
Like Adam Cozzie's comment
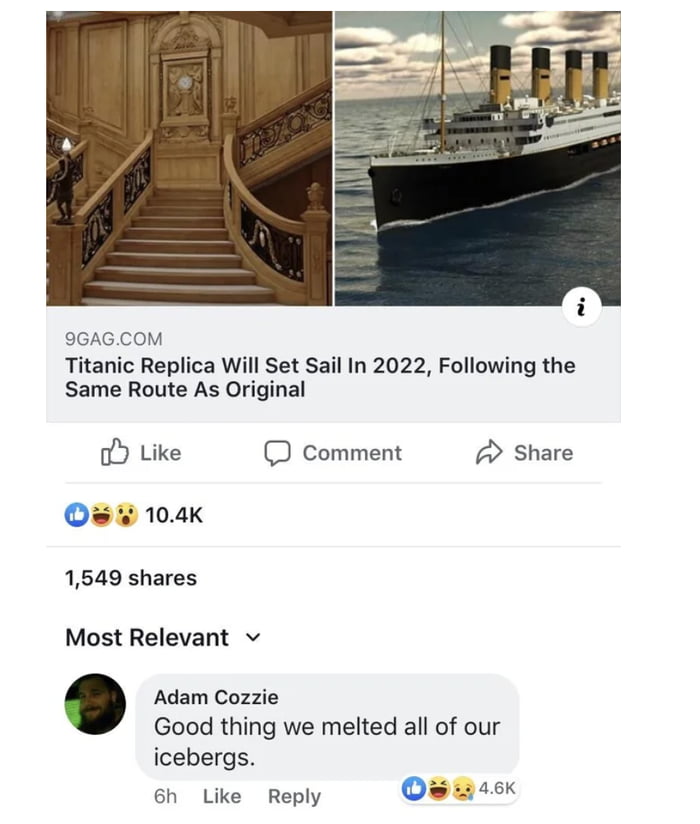[x=222, y=796]
